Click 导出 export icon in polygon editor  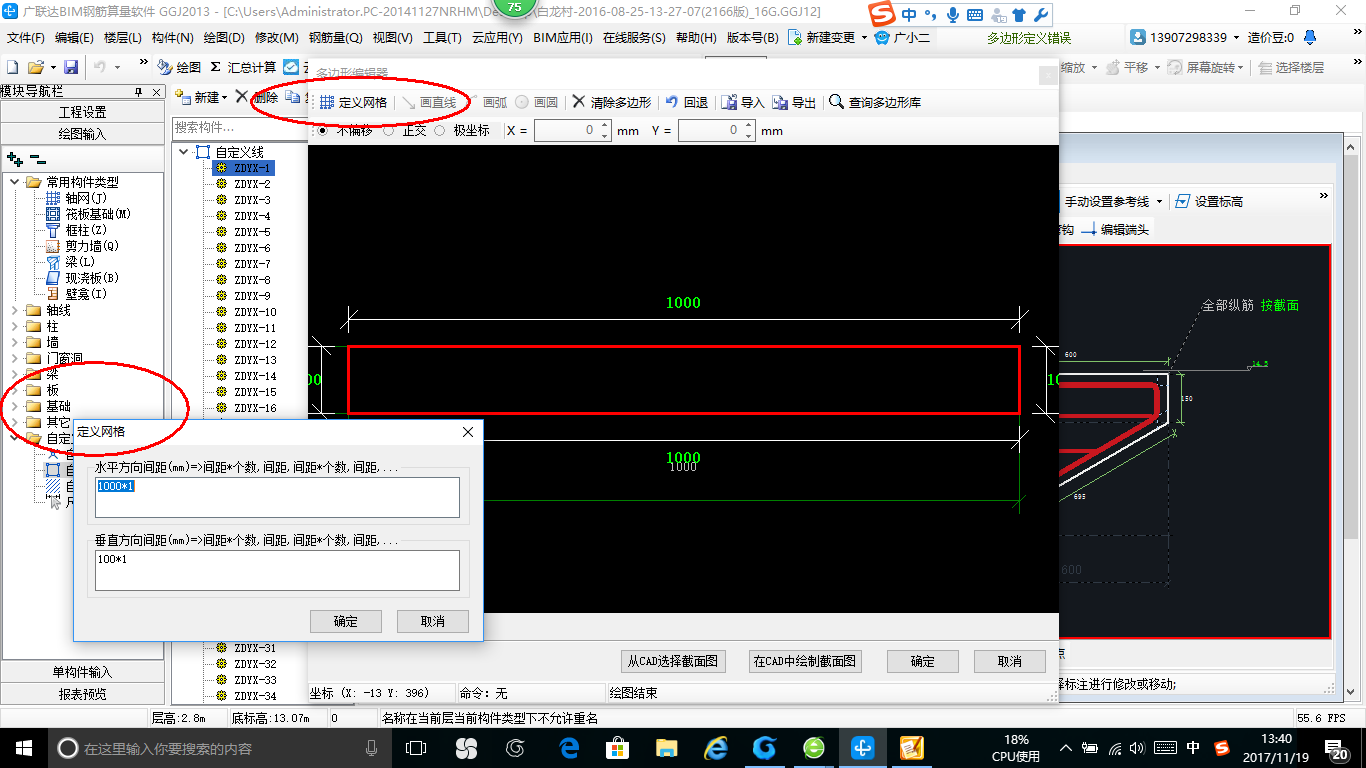pos(794,102)
